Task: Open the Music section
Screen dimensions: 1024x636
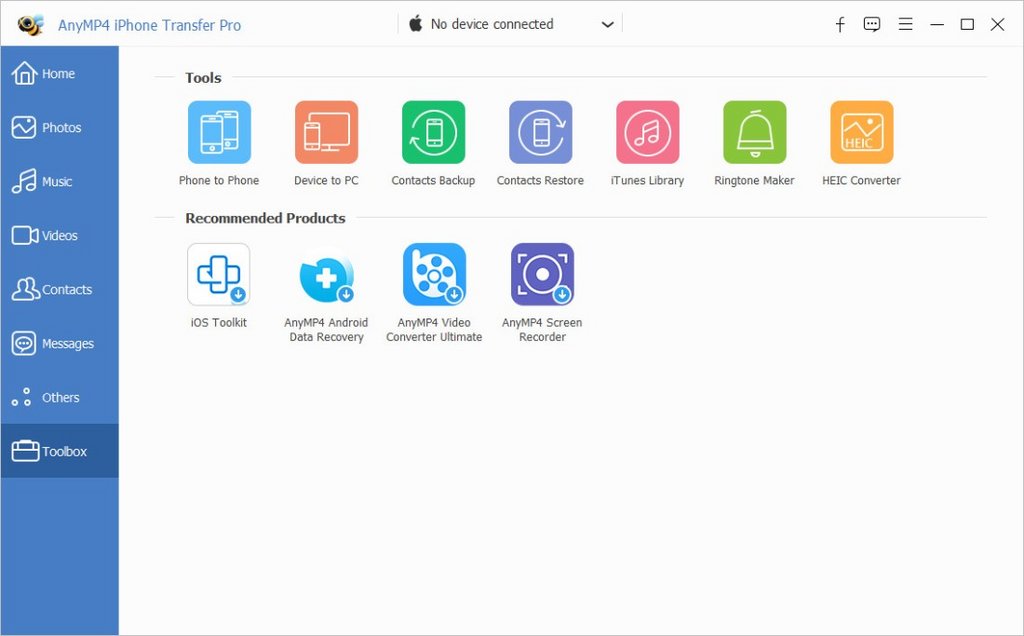Action: coord(59,182)
